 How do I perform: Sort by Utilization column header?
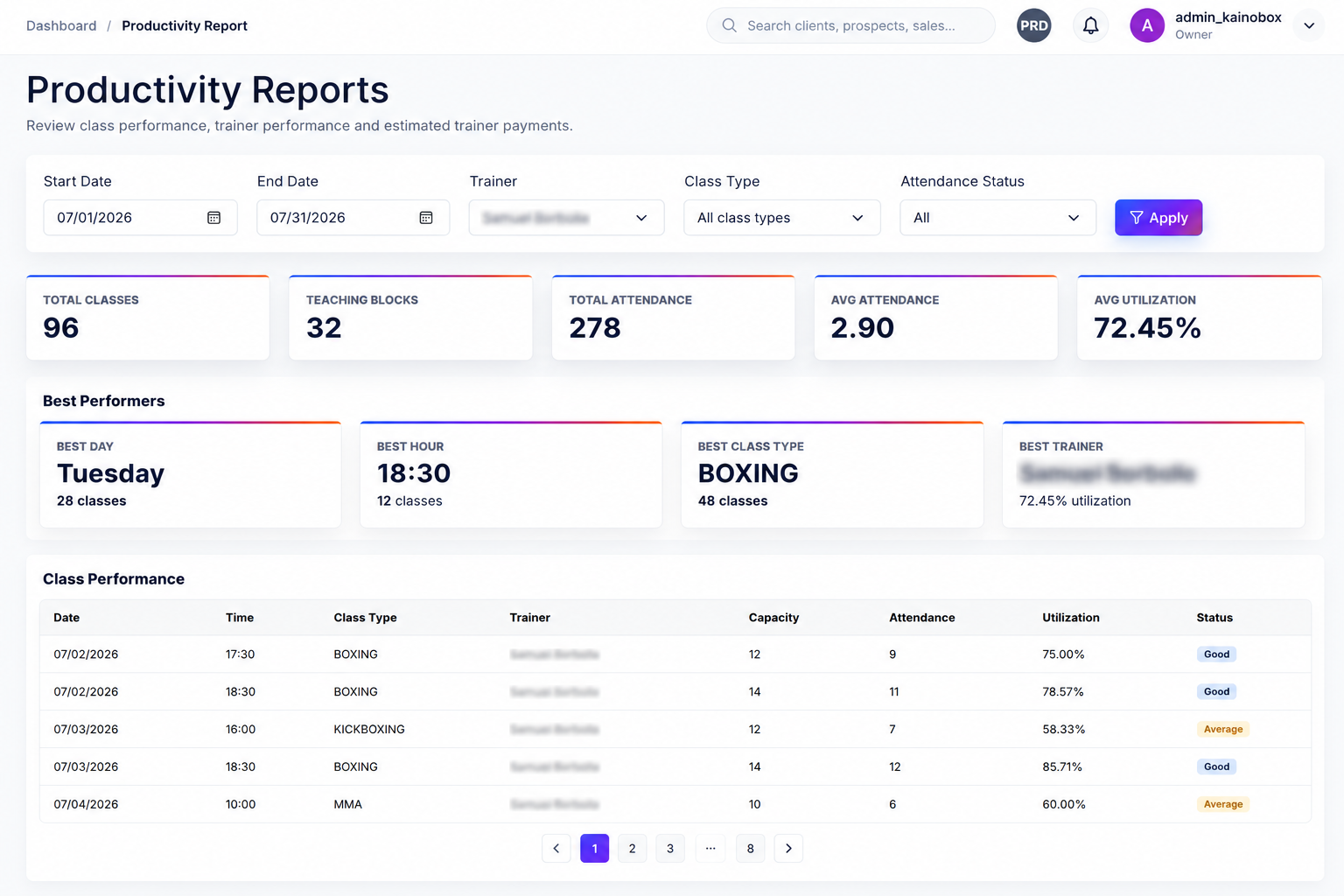click(1071, 618)
